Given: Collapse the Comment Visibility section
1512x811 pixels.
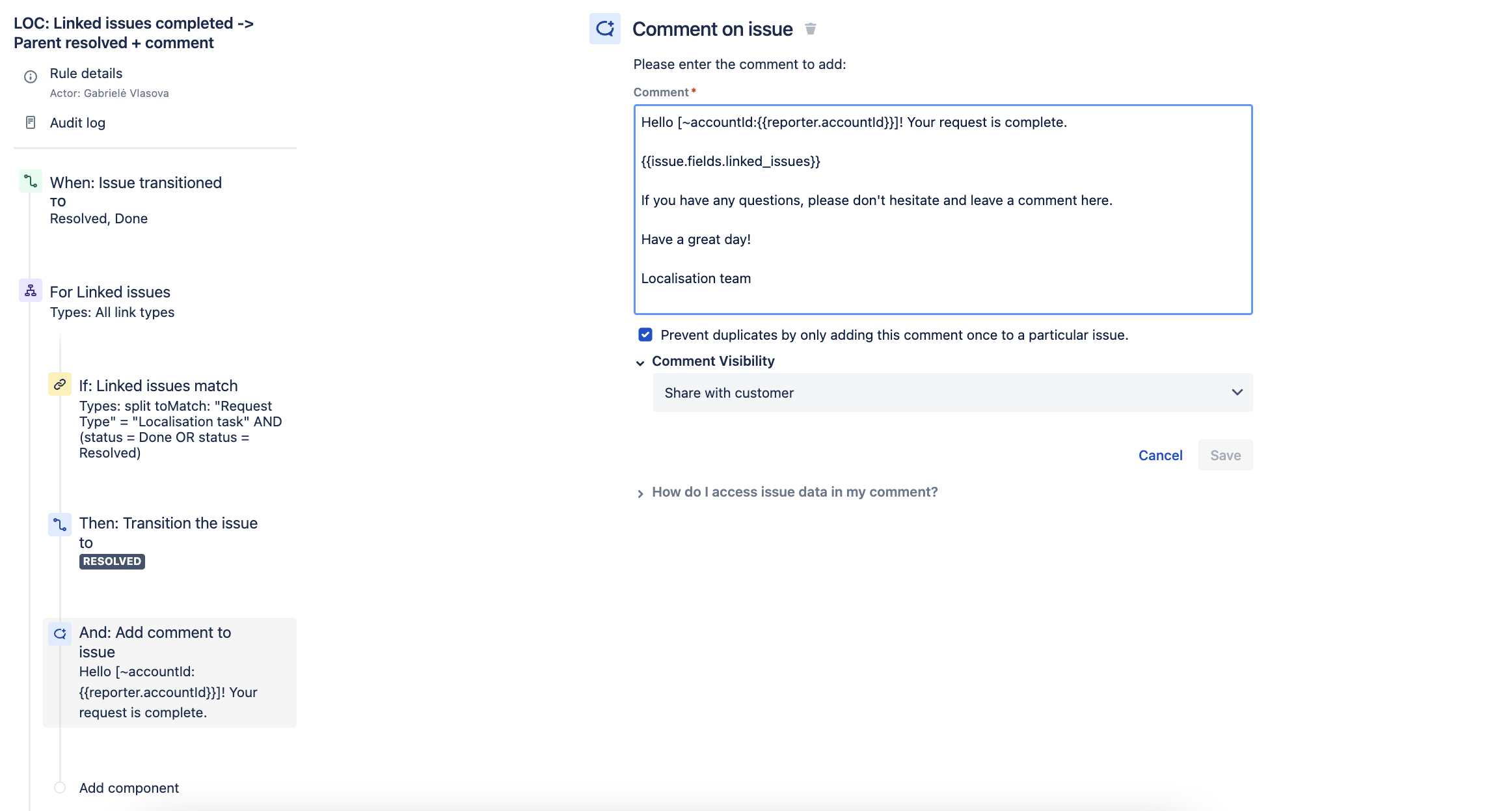Looking at the screenshot, I should (640, 363).
